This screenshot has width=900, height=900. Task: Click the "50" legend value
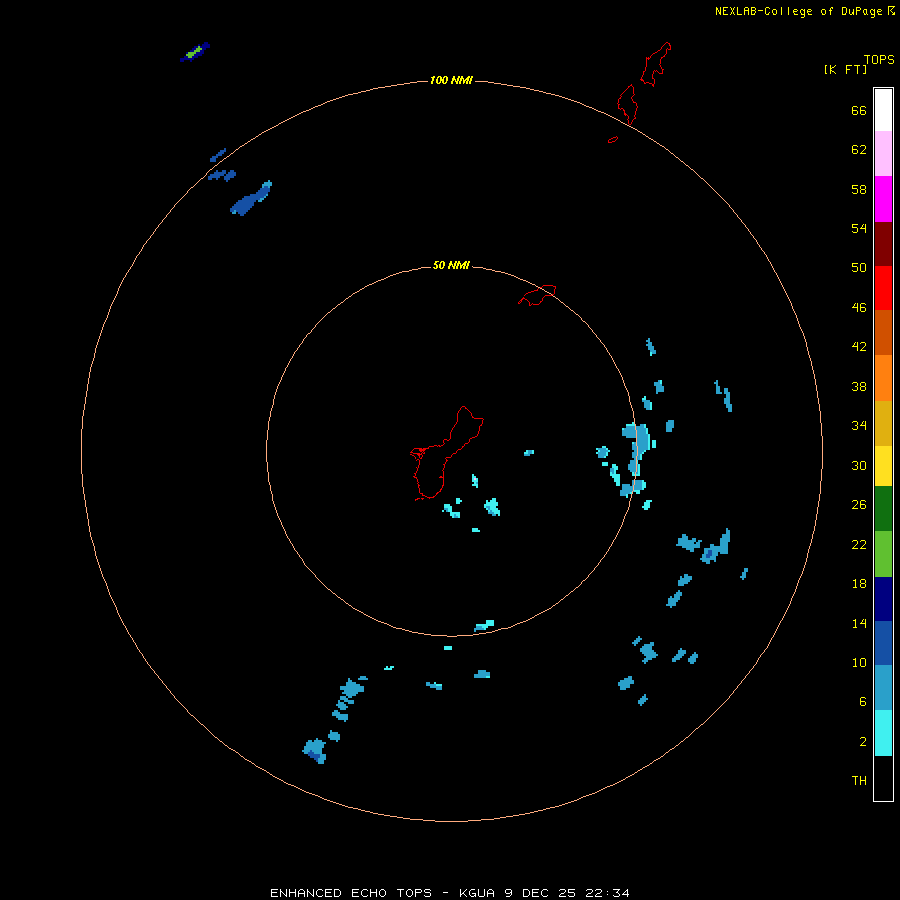(x=859, y=268)
